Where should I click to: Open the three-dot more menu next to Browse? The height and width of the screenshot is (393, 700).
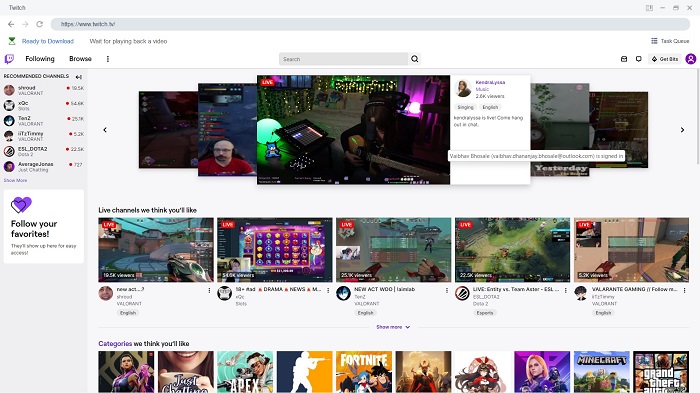108,59
